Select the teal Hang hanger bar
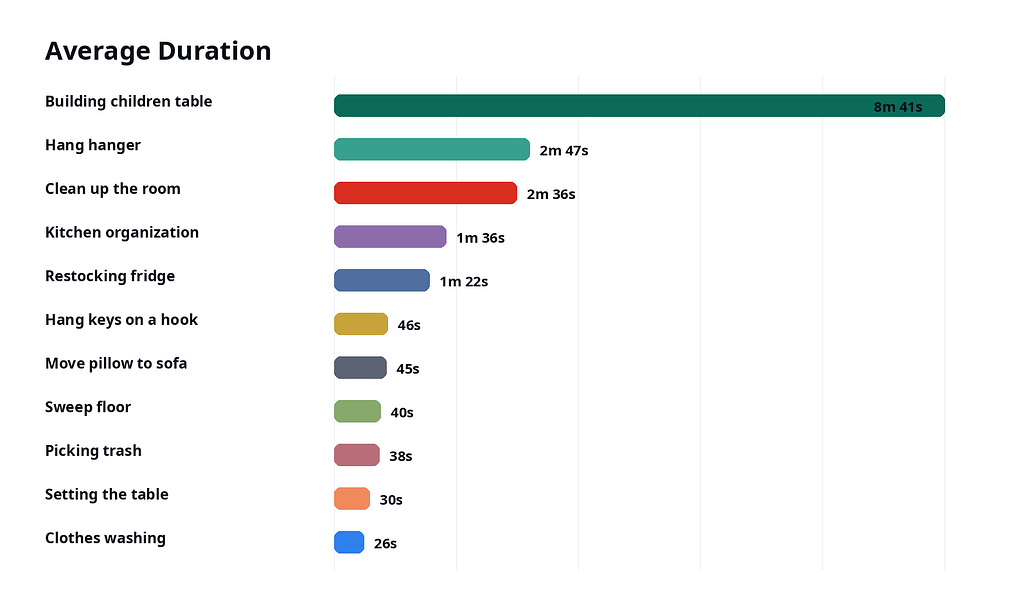Image resolution: width=1028 pixels, height=610 pixels. coord(432,150)
